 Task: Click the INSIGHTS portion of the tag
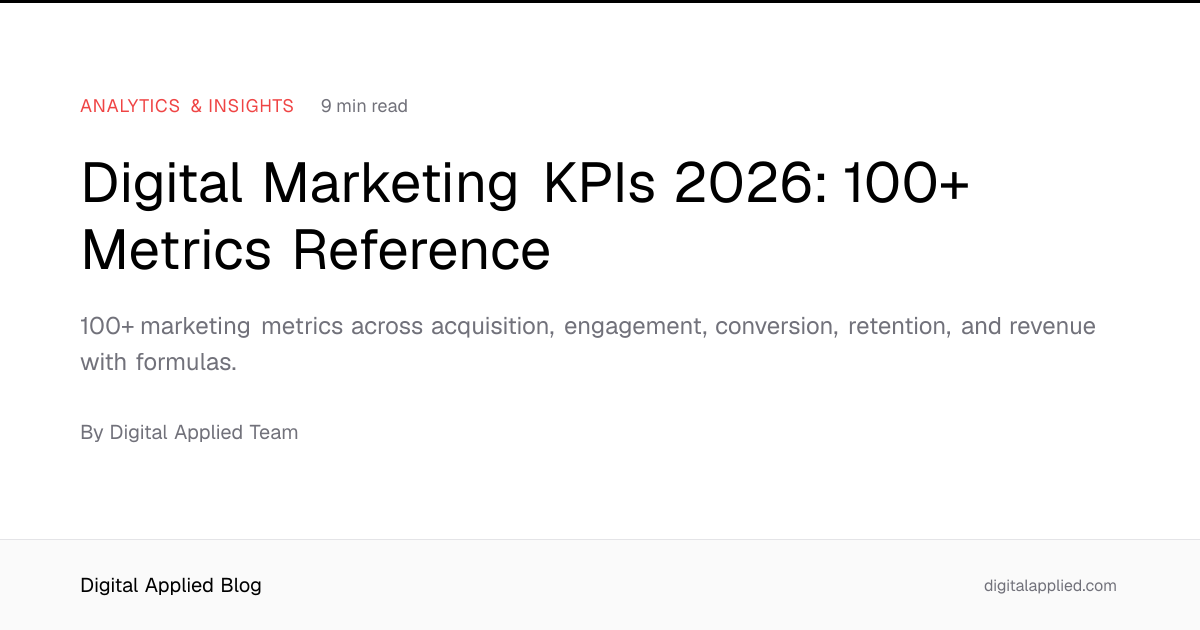(250, 106)
